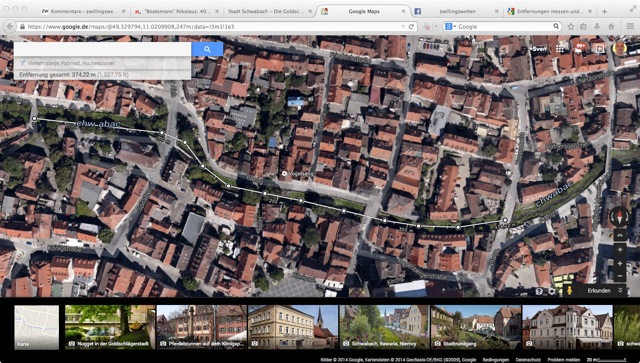Click the Vogelsang place marker
Viewport: 640px width, 363px height.
[x=284, y=174]
